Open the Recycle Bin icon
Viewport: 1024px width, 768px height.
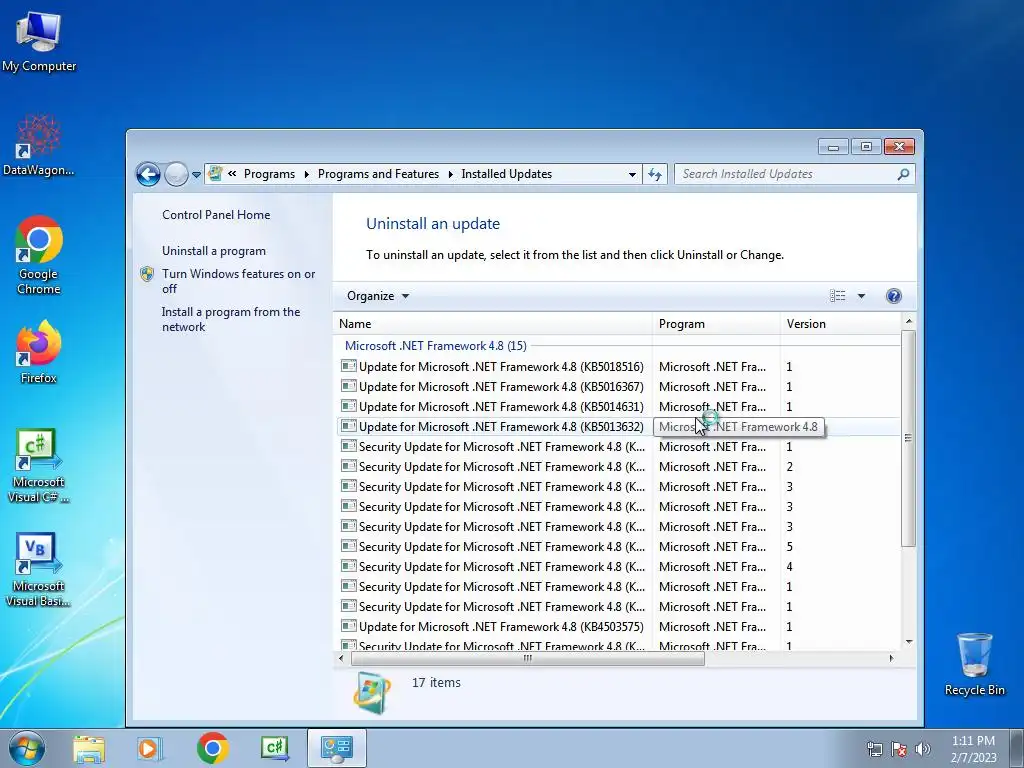pos(974,664)
